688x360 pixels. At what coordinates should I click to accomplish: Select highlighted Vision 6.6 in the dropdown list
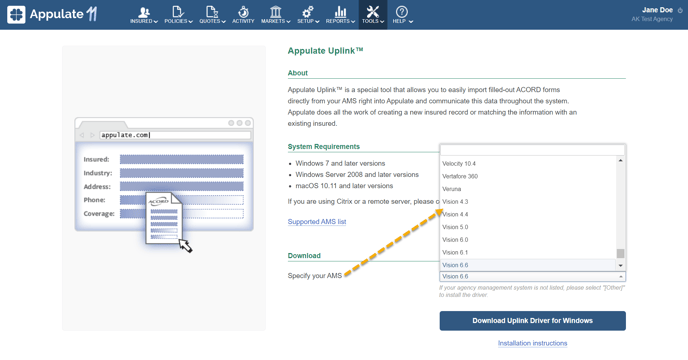tap(528, 265)
